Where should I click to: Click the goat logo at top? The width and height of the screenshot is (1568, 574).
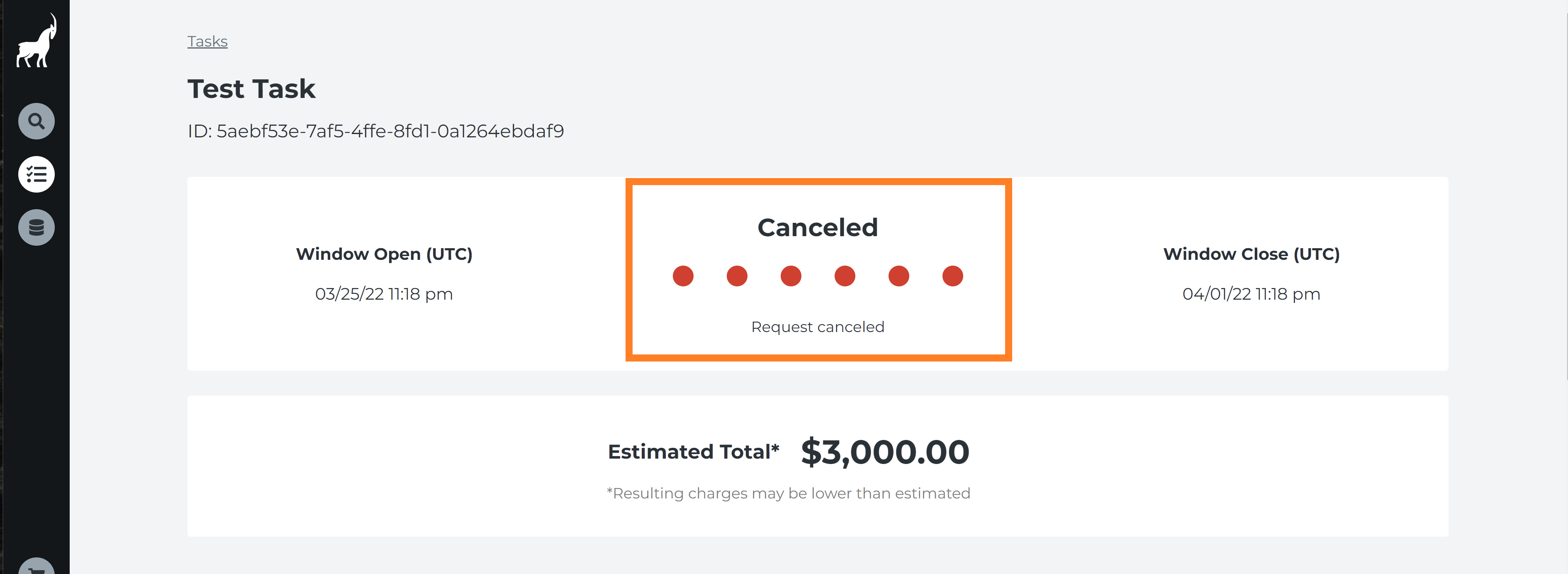click(x=37, y=40)
